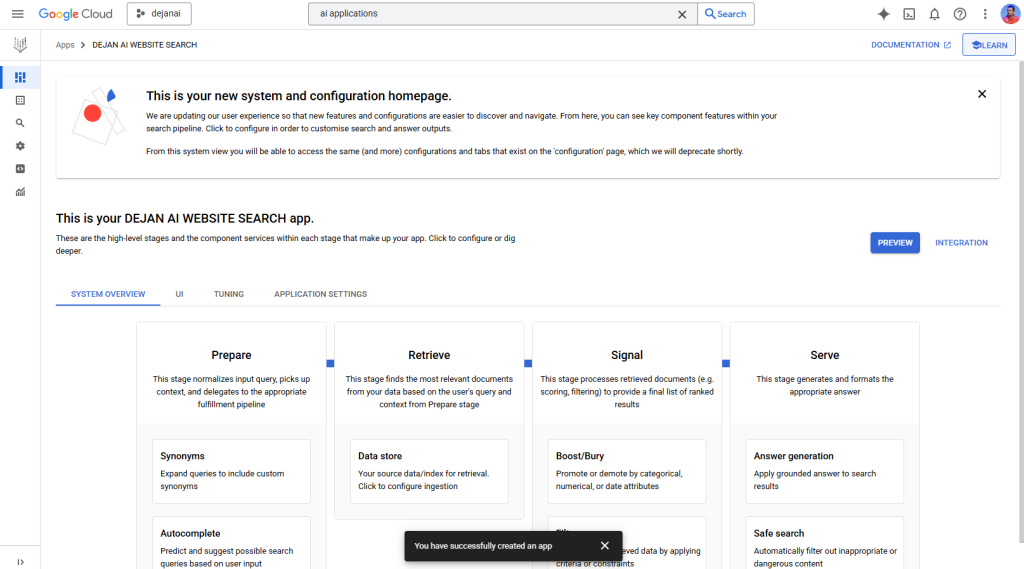Screen dimensions: 1024x569
Task: Select the gear configuration icon in sidebar
Action: (x=20, y=146)
